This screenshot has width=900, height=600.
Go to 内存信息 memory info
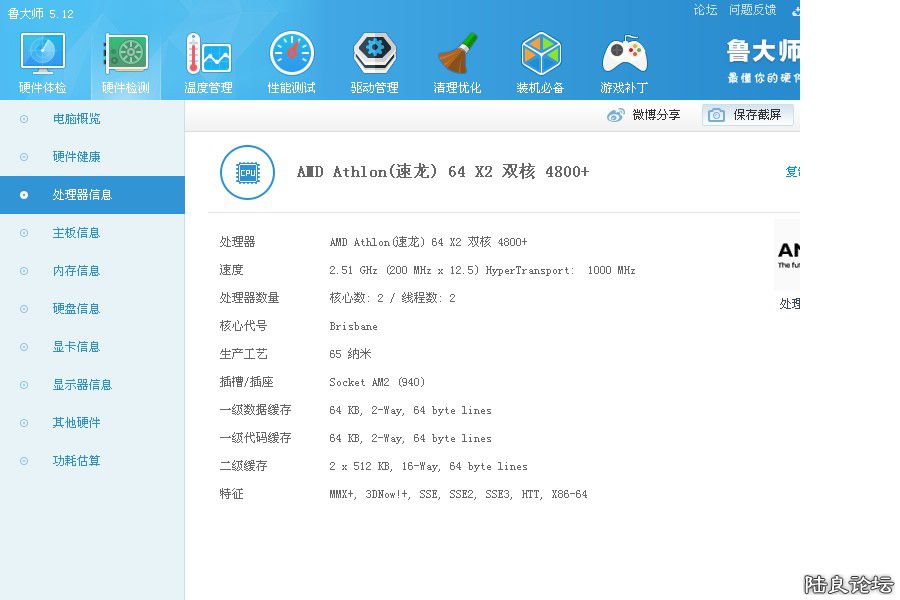(x=76, y=271)
